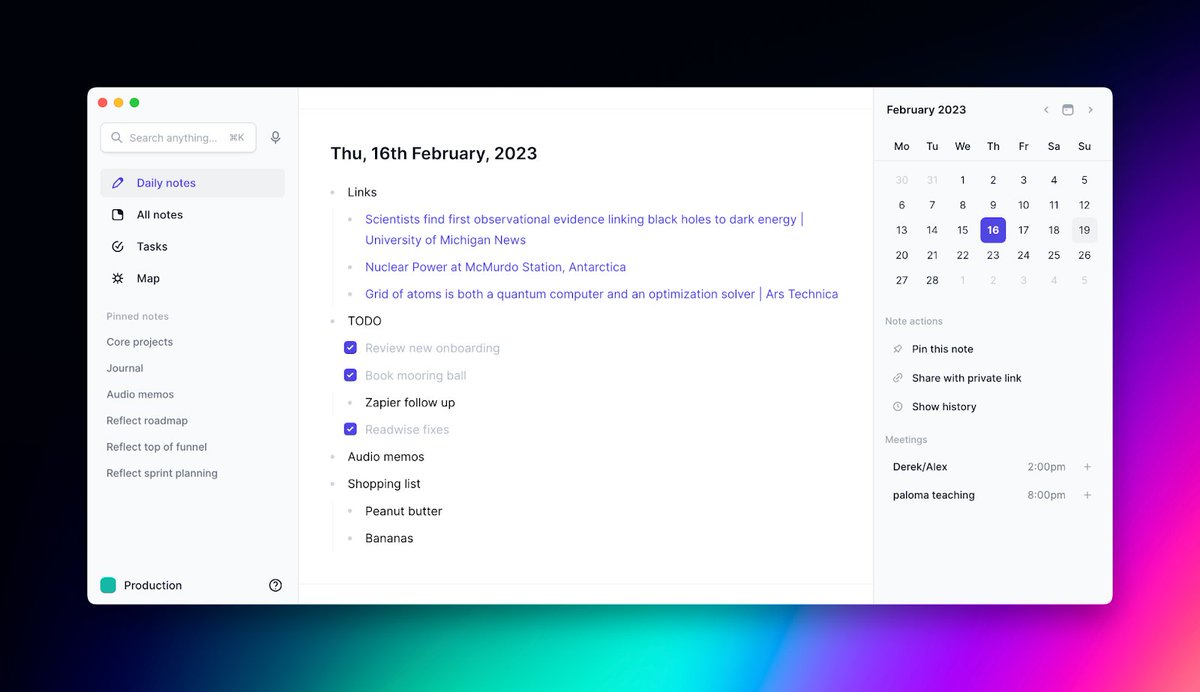Click the Peanut butter item

point(404,511)
